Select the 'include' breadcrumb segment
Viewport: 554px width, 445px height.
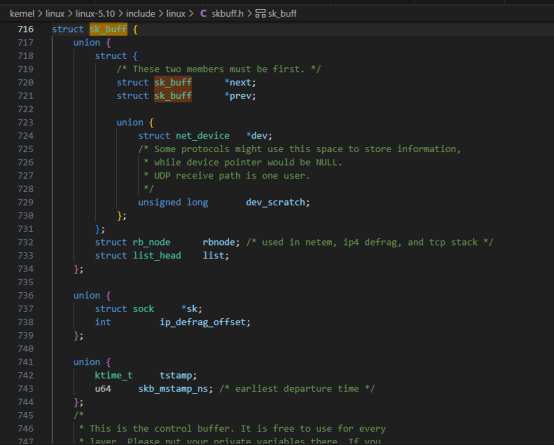[141, 14]
